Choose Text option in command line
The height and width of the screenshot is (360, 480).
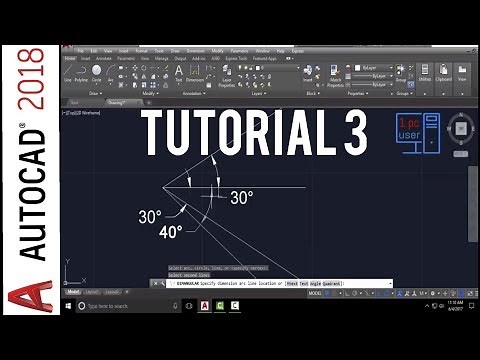tap(304, 283)
